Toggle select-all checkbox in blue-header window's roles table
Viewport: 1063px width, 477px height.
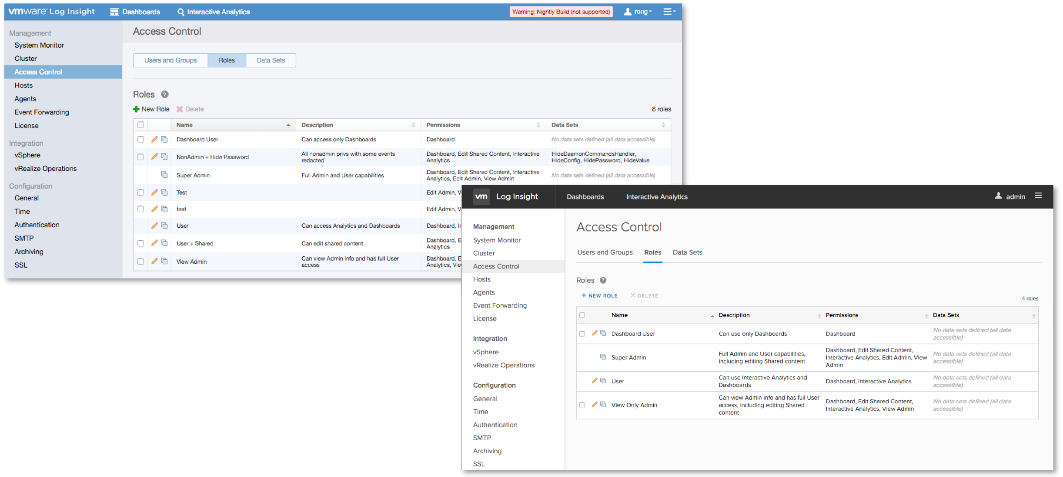pos(141,125)
